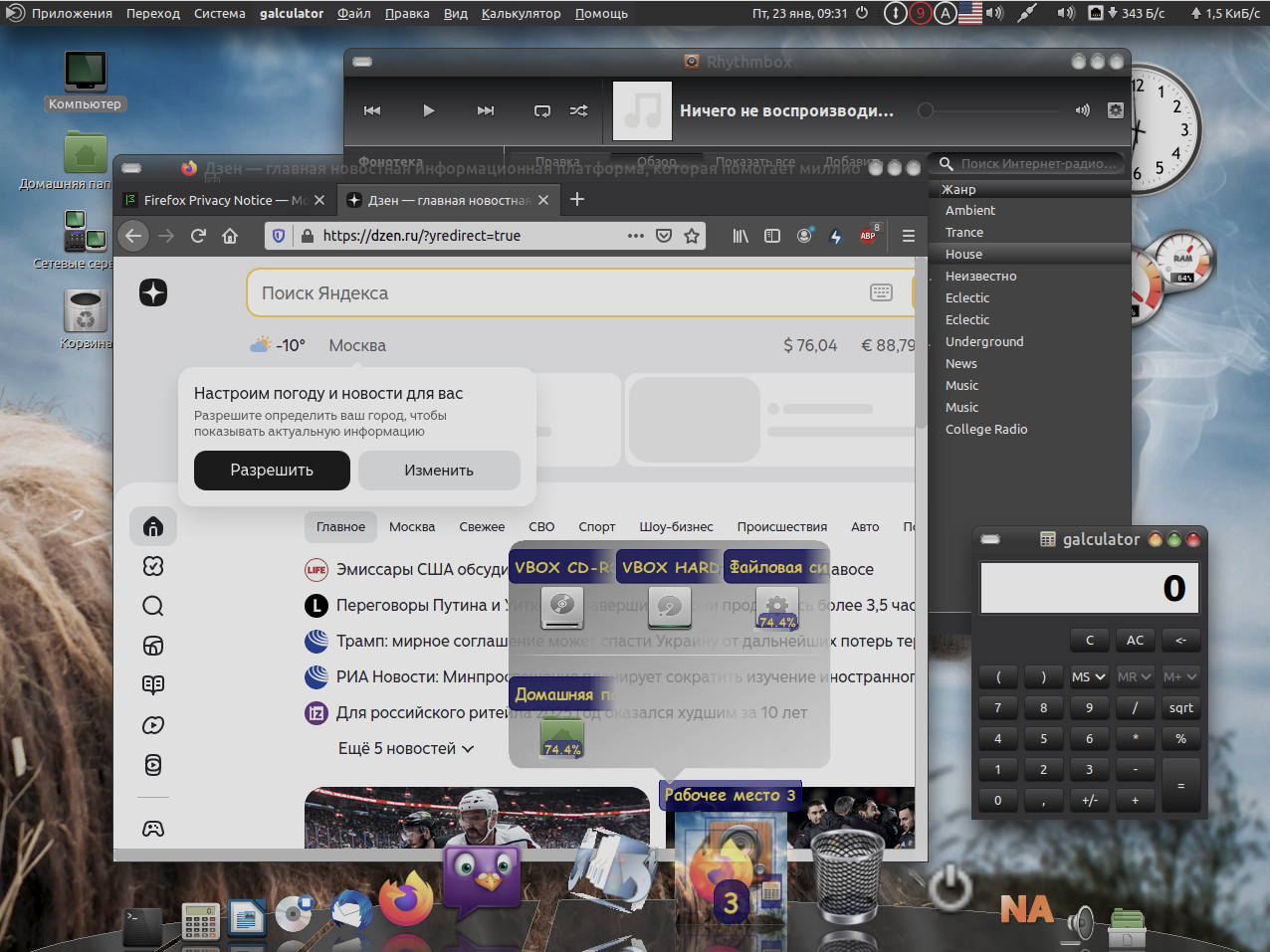
Task: Open the Свежее news tab
Action: [482, 527]
